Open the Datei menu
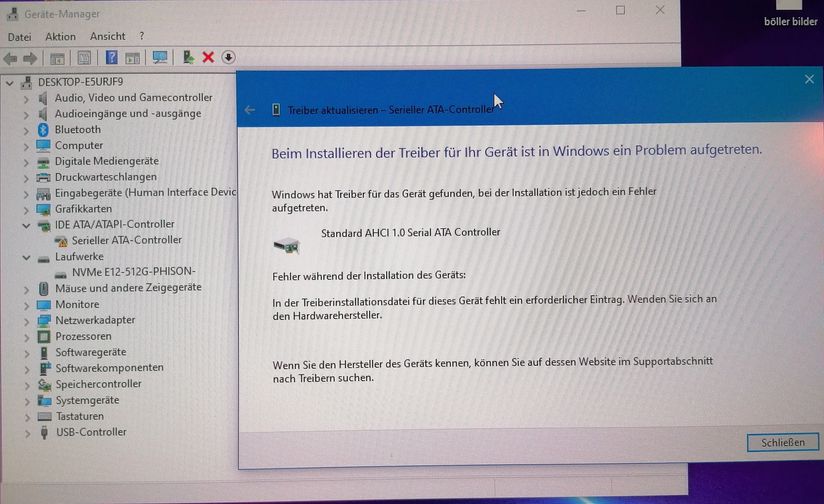Image resolution: width=824 pixels, height=504 pixels. (19, 37)
